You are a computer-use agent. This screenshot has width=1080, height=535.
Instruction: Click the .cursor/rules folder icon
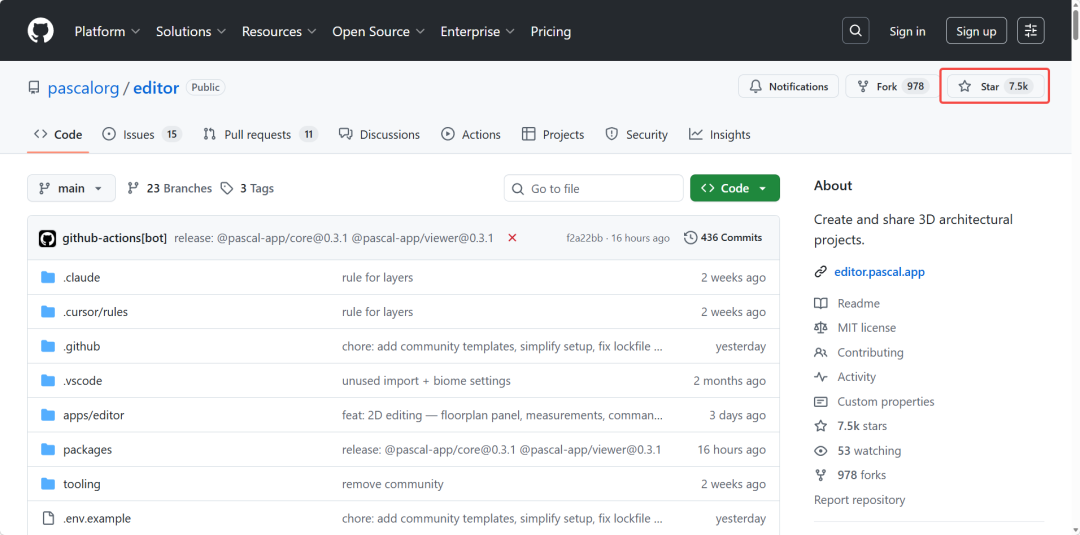click(x=48, y=312)
